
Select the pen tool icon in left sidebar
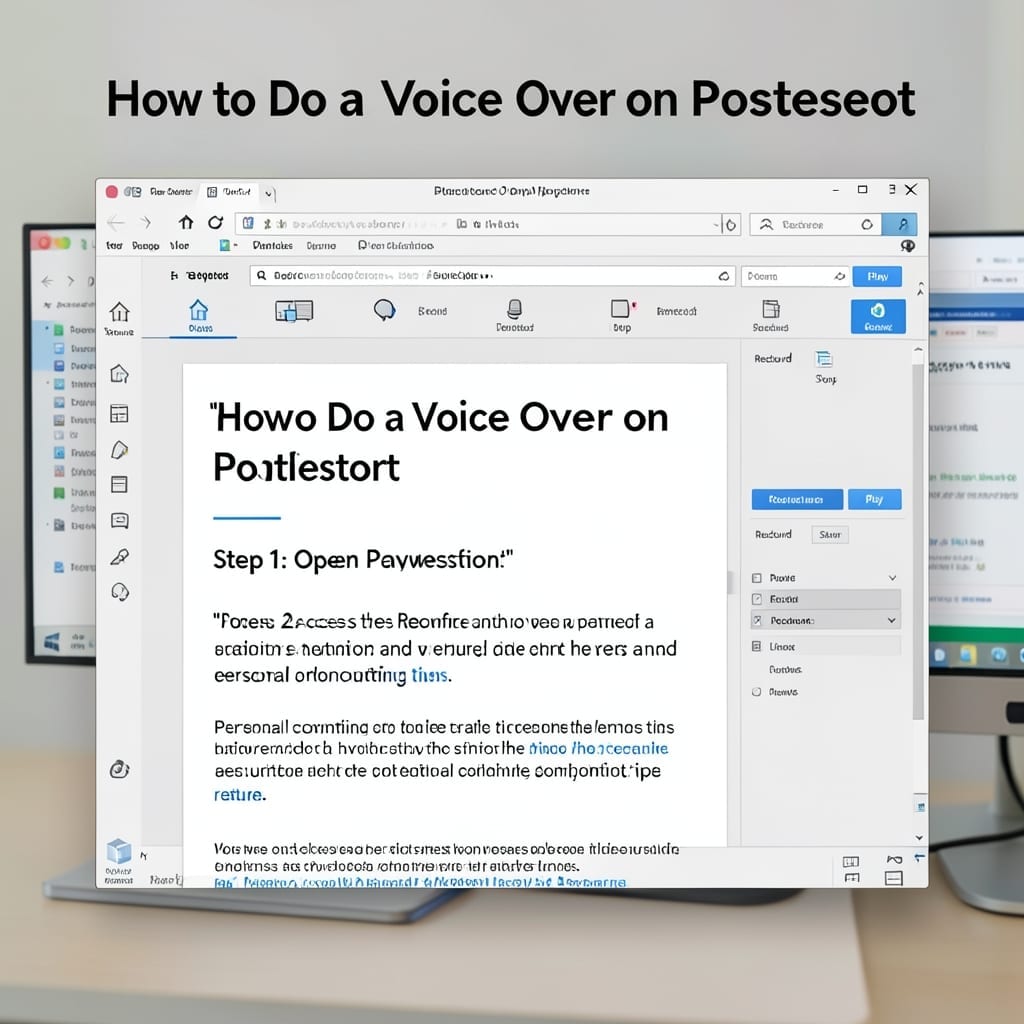(120, 556)
